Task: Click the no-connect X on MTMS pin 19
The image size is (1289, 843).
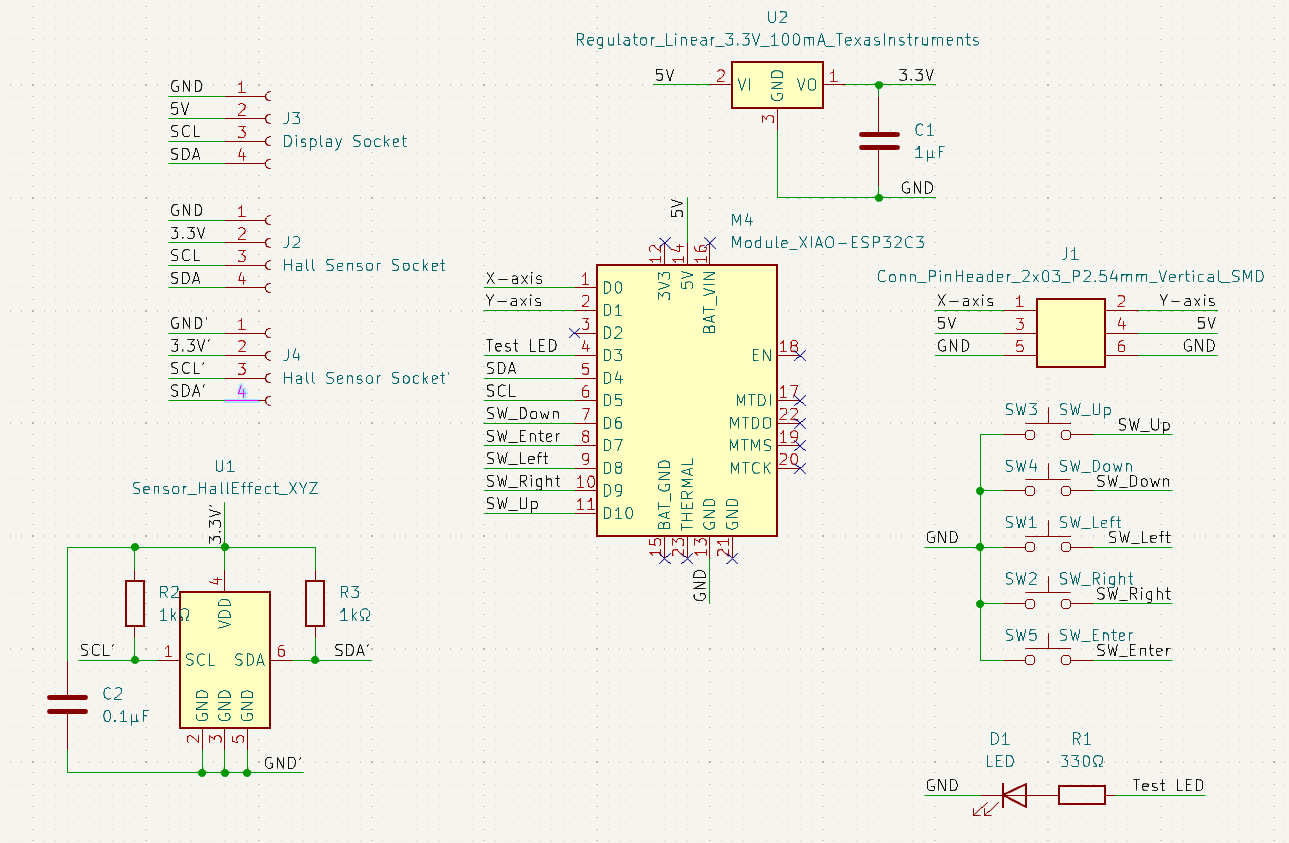Action: 800,445
